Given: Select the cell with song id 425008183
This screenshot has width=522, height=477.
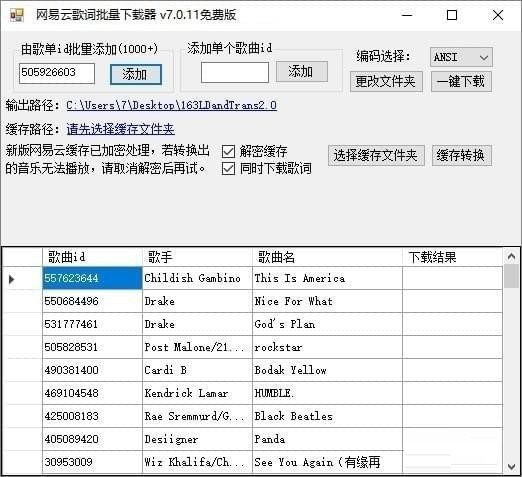Looking at the screenshot, I should pos(92,416).
